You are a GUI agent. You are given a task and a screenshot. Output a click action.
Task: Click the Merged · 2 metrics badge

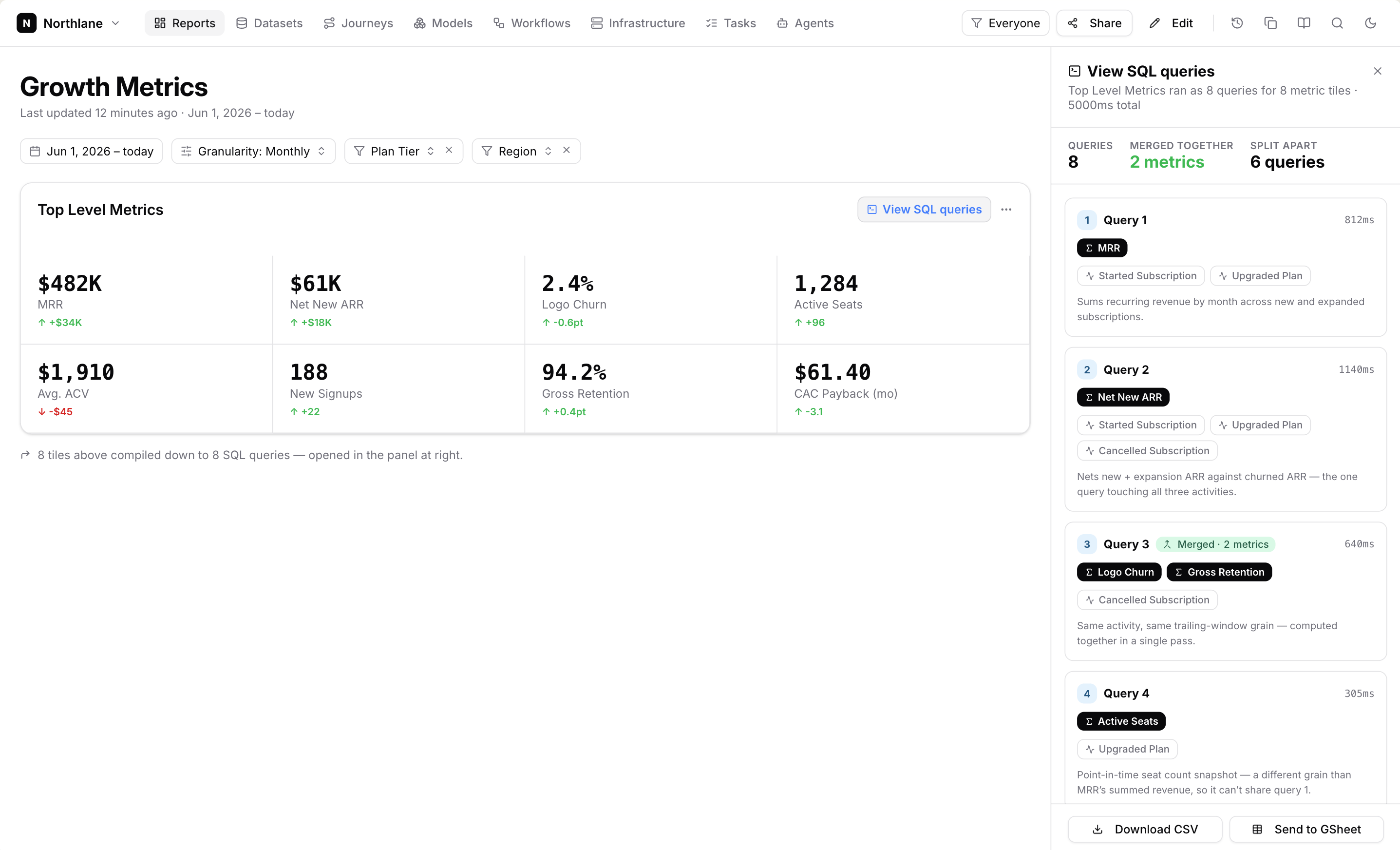pos(1216,545)
